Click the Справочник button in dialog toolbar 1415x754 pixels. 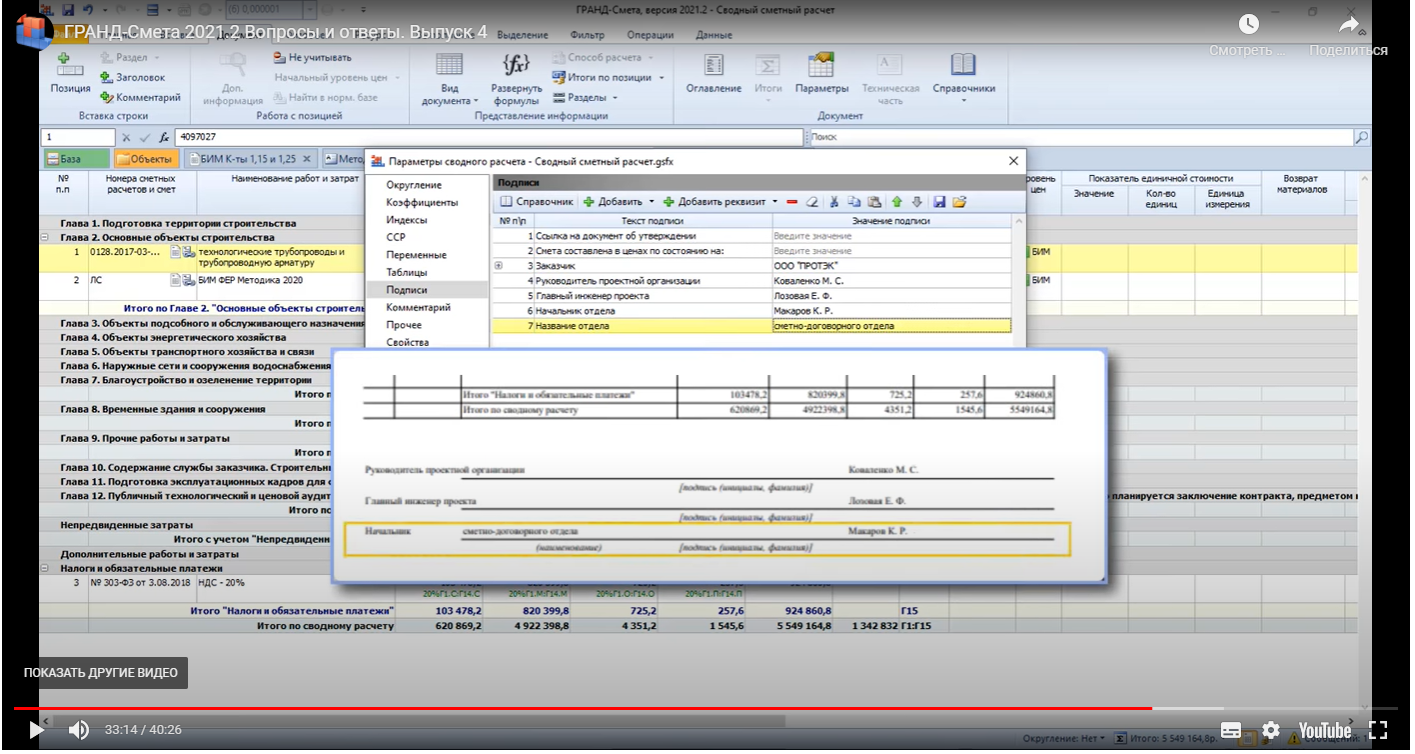537,202
